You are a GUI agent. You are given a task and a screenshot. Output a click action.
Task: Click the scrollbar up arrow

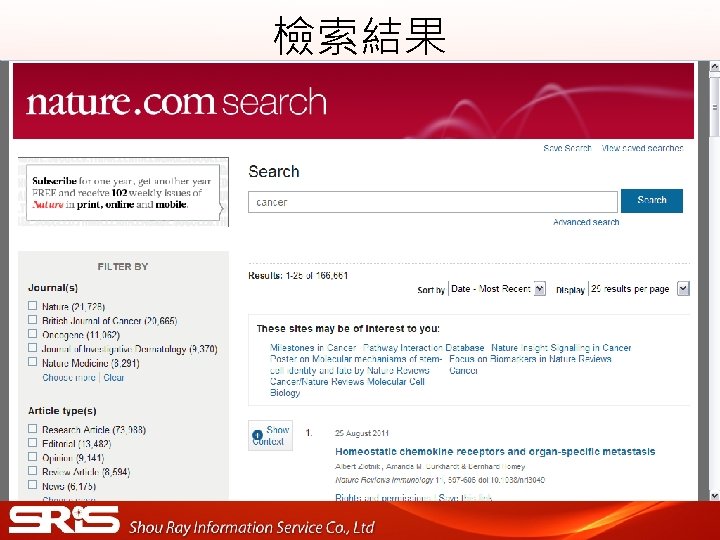pyautogui.click(x=714, y=67)
